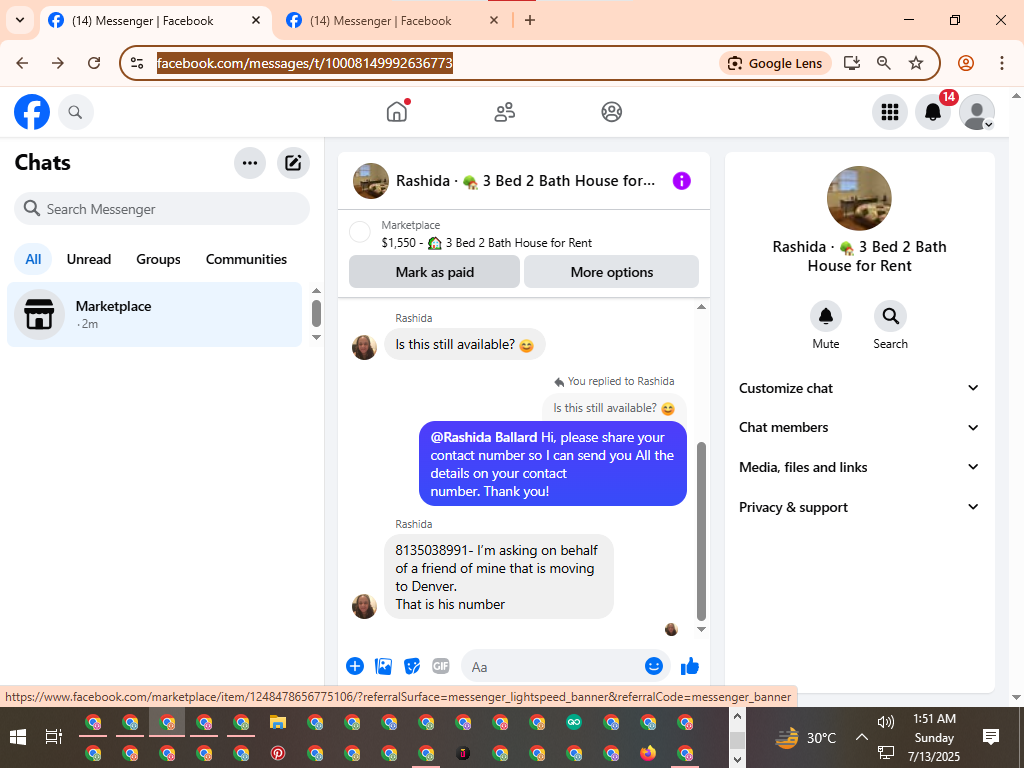Select the All chats filter

tap(33, 259)
